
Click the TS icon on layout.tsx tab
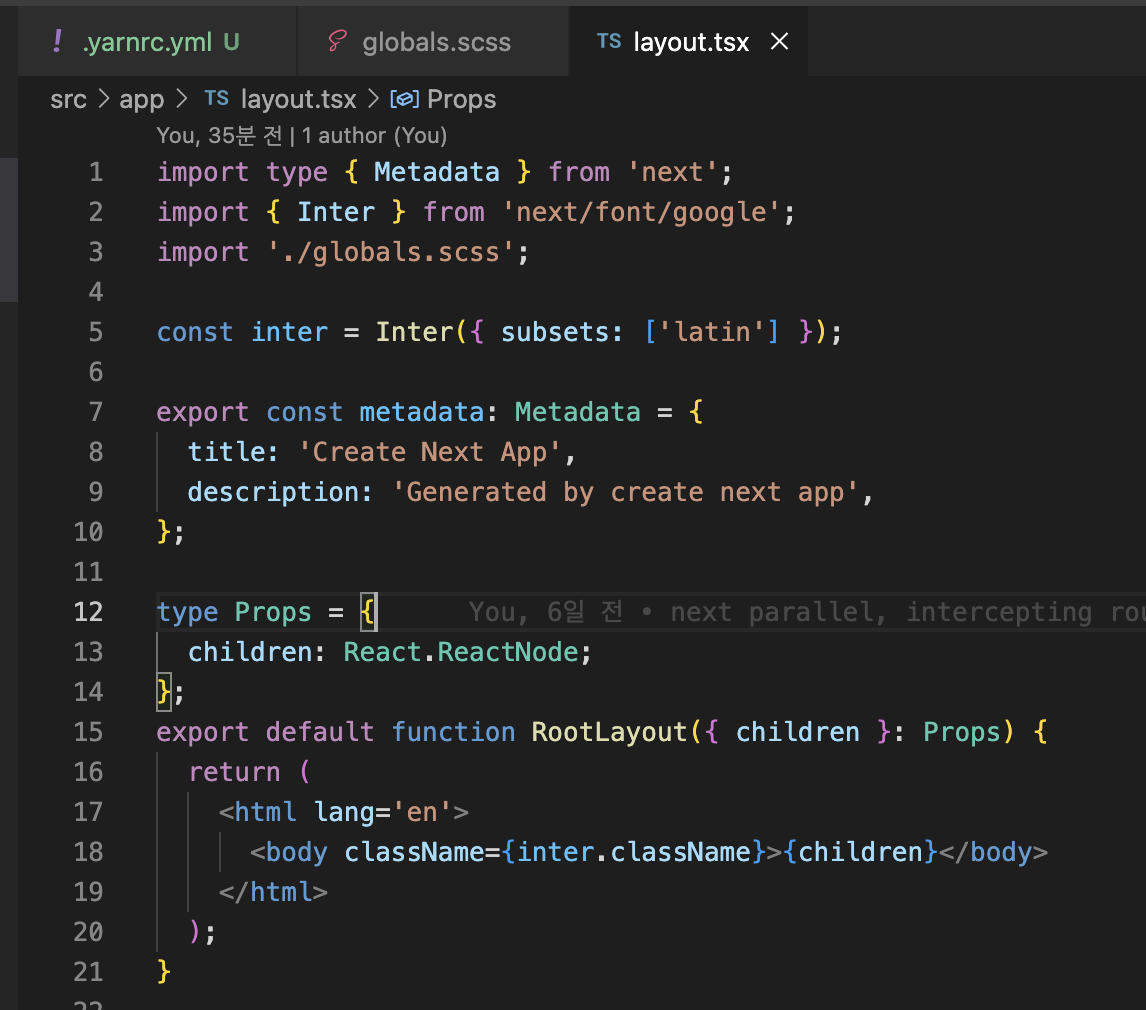(x=609, y=42)
